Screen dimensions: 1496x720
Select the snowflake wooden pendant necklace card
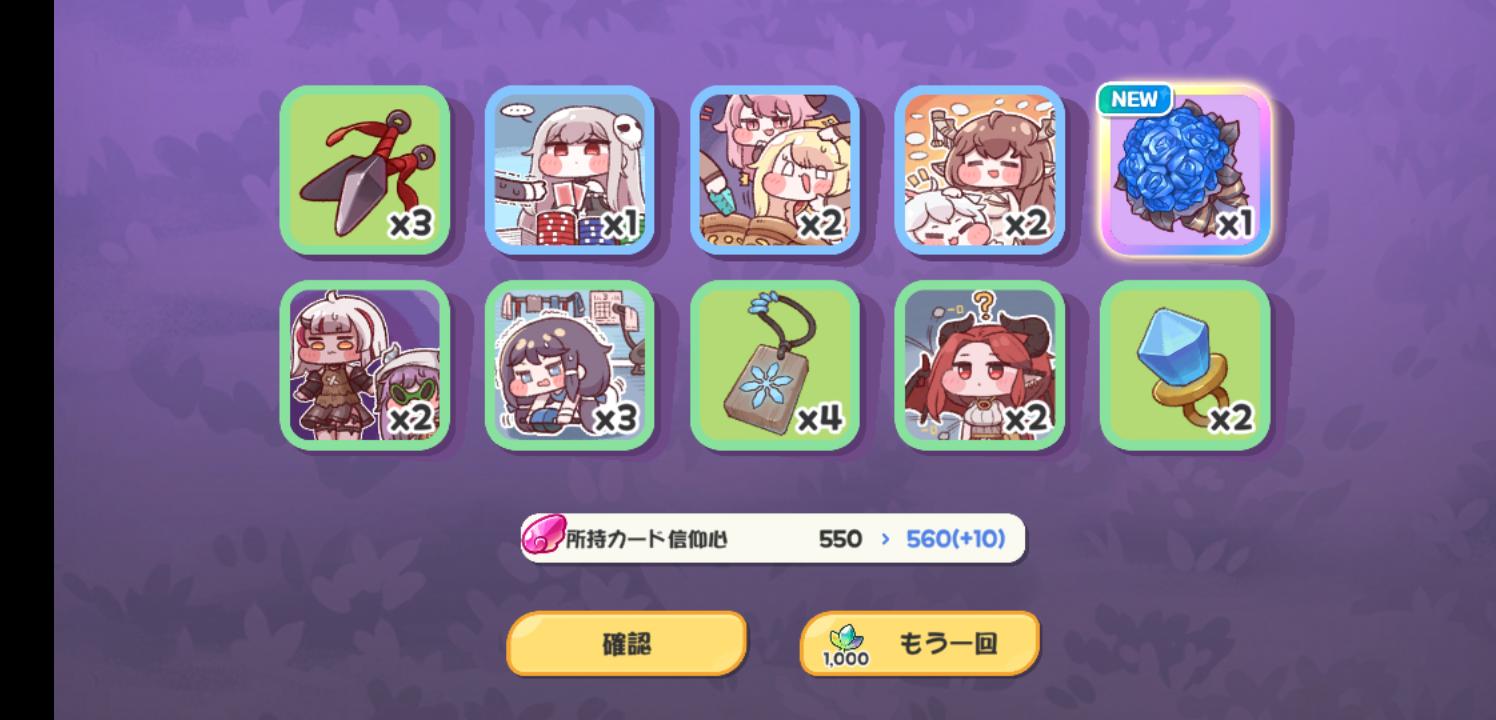[775, 365]
